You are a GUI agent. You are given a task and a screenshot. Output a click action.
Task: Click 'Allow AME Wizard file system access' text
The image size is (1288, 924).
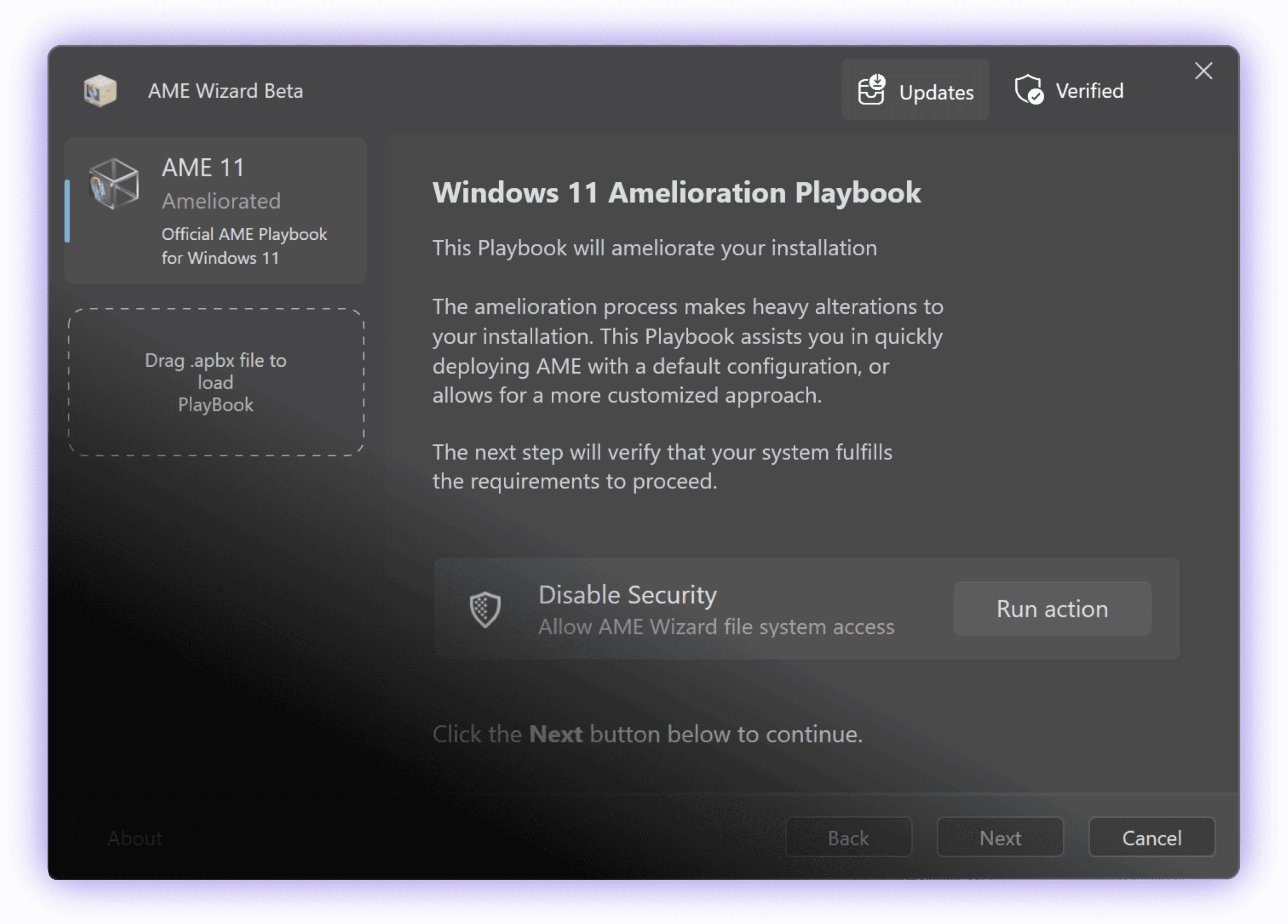point(716,627)
